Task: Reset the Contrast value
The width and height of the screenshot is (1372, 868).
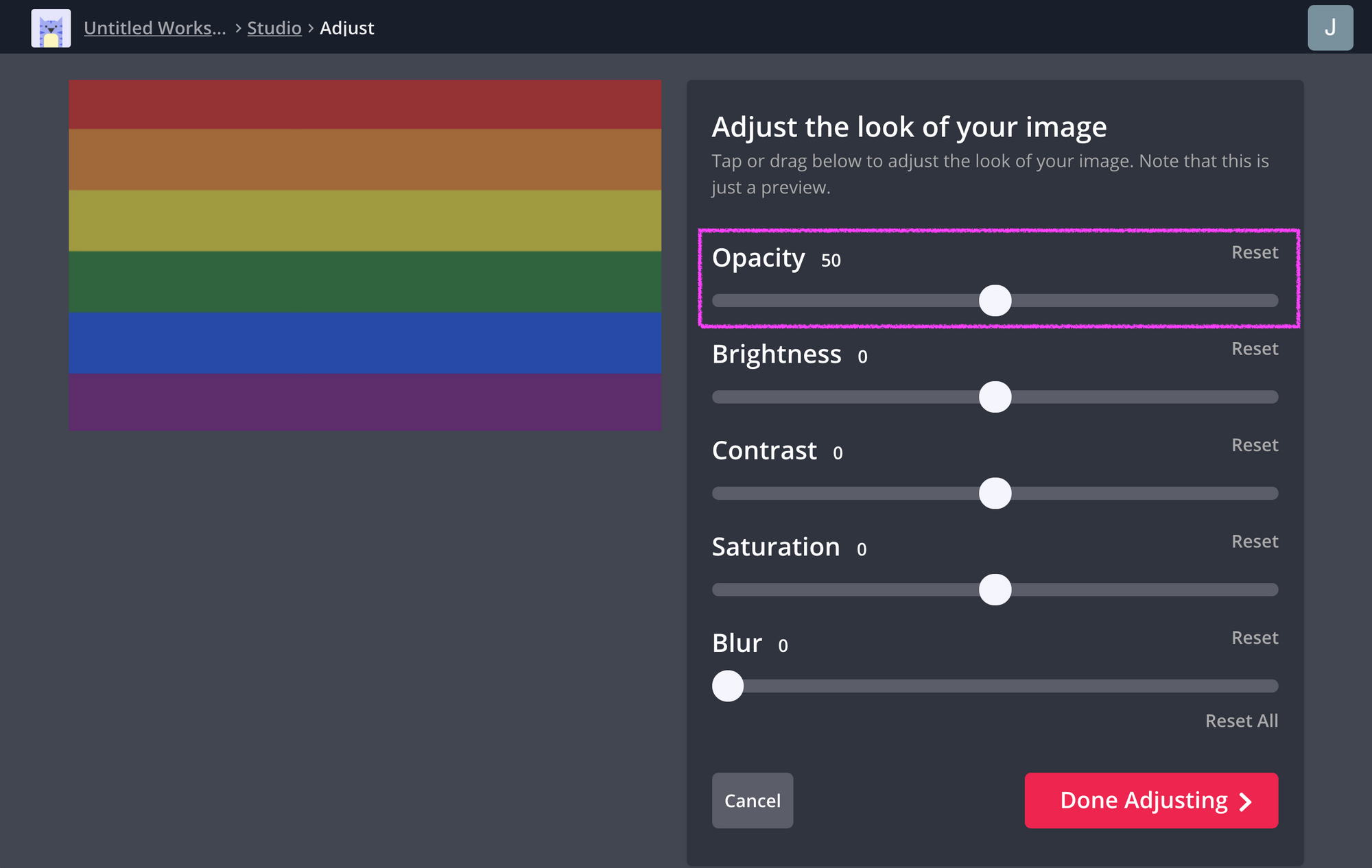Action: click(1254, 445)
